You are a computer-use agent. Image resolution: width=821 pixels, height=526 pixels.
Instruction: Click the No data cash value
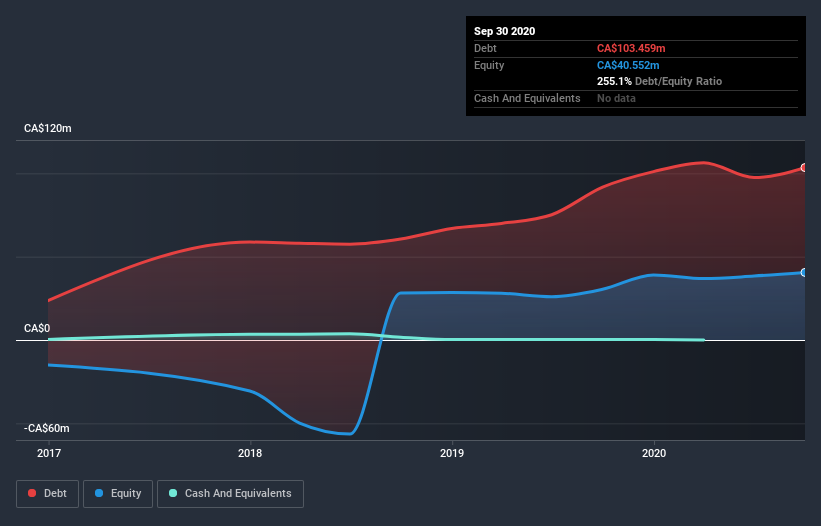616,98
